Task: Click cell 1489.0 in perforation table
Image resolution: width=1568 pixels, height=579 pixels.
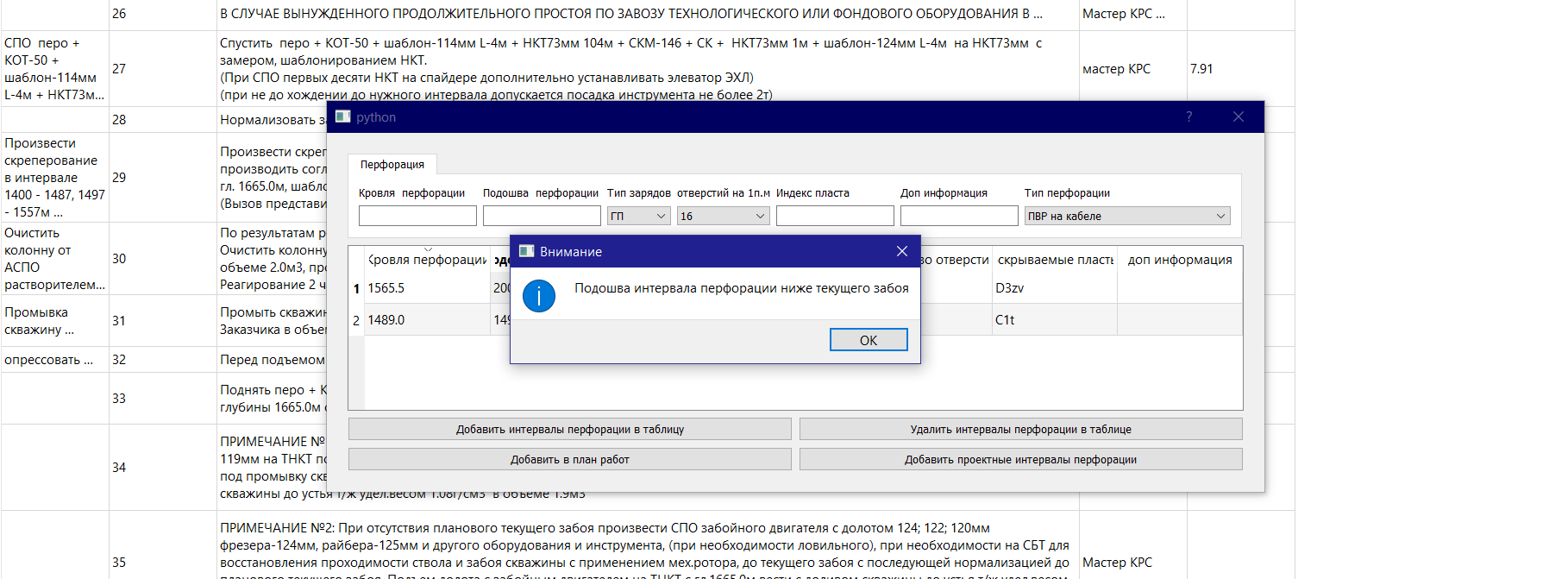Action: pyautogui.click(x=428, y=320)
